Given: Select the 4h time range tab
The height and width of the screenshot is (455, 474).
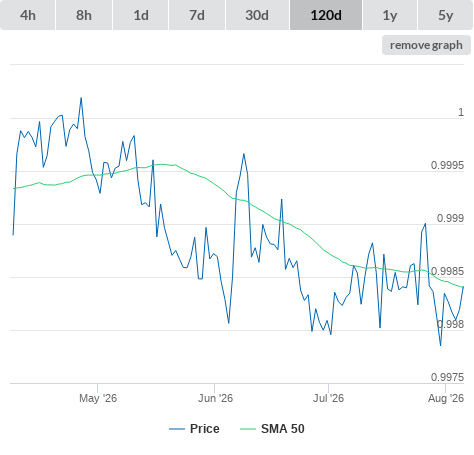Looking at the screenshot, I should [x=28, y=15].
